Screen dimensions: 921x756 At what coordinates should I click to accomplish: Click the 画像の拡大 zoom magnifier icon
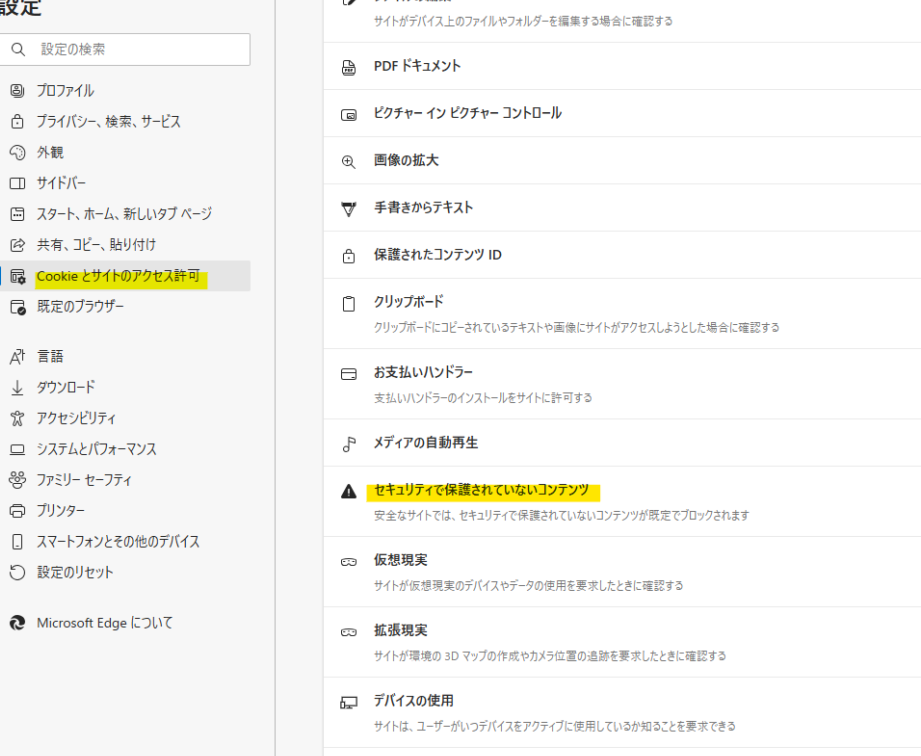[349, 161]
